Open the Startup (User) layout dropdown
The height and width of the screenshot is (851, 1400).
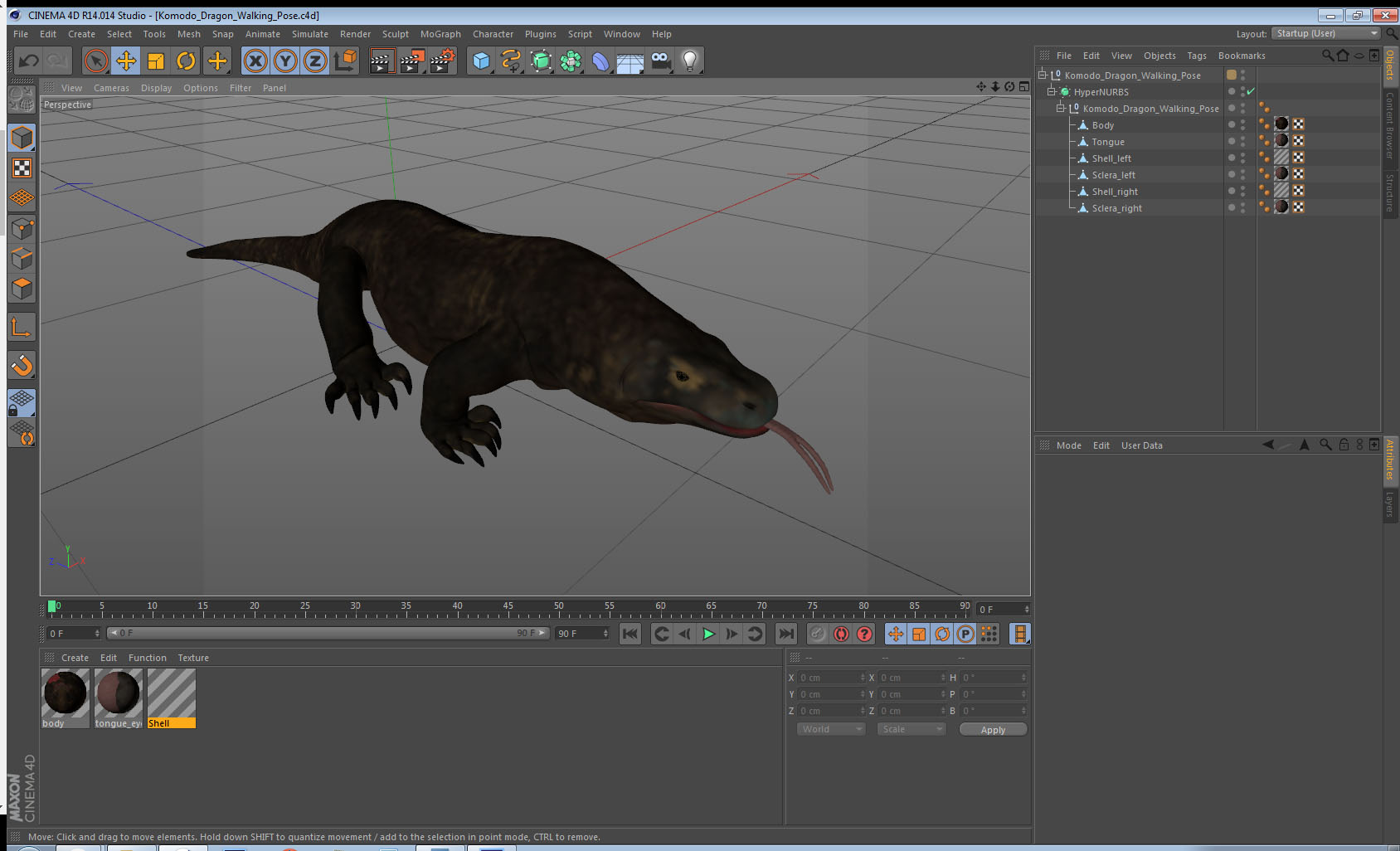(x=1327, y=34)
